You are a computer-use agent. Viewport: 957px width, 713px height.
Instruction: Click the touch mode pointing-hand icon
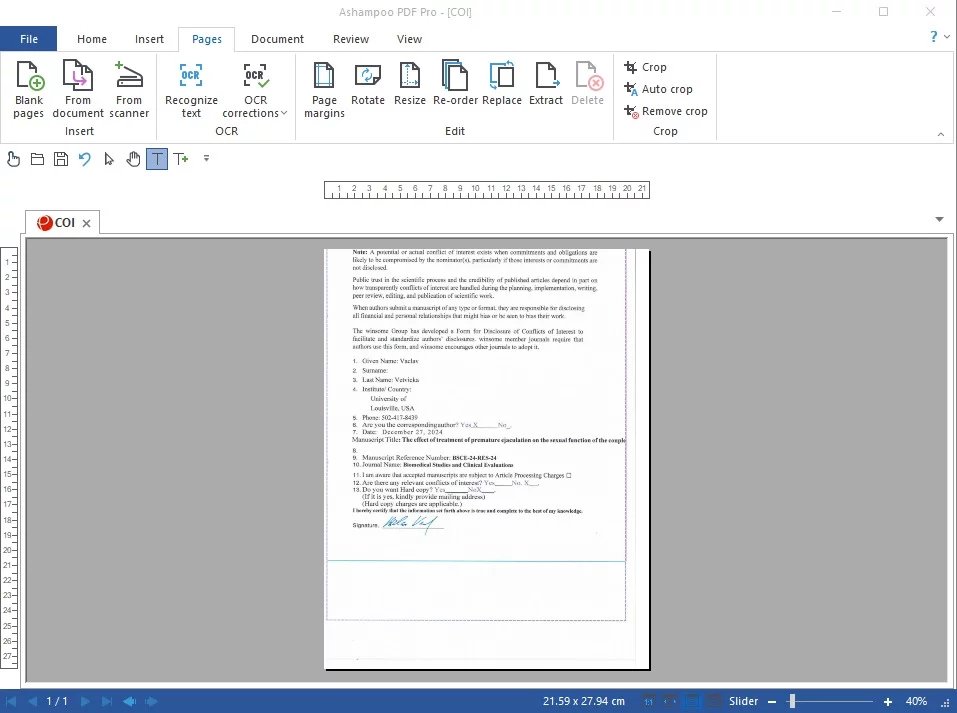click(x=13, y=159)
